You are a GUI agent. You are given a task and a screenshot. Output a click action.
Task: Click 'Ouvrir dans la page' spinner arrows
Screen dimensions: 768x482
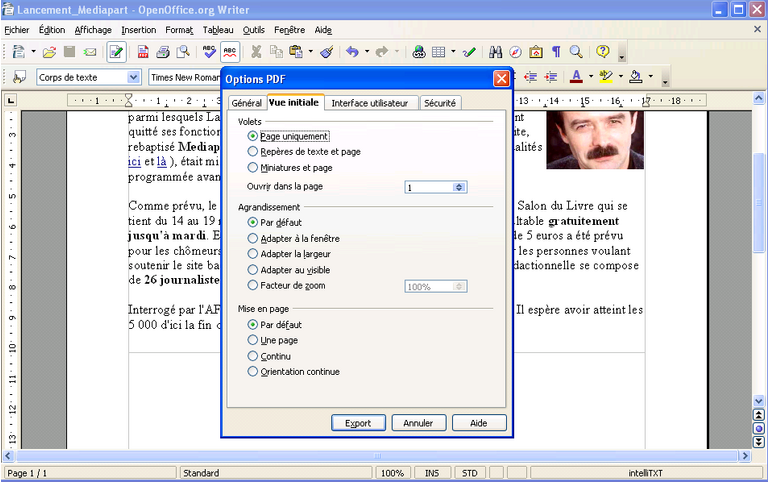click(x=459, y=187)
